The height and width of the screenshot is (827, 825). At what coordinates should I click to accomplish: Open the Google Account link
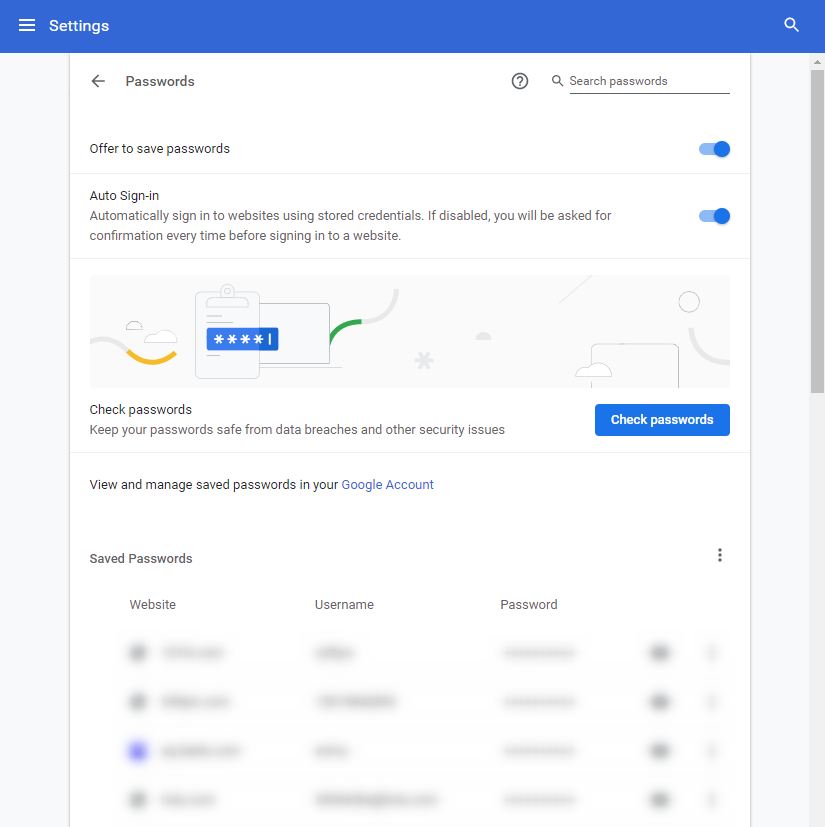pyautogui.click(x=387, y=485)
